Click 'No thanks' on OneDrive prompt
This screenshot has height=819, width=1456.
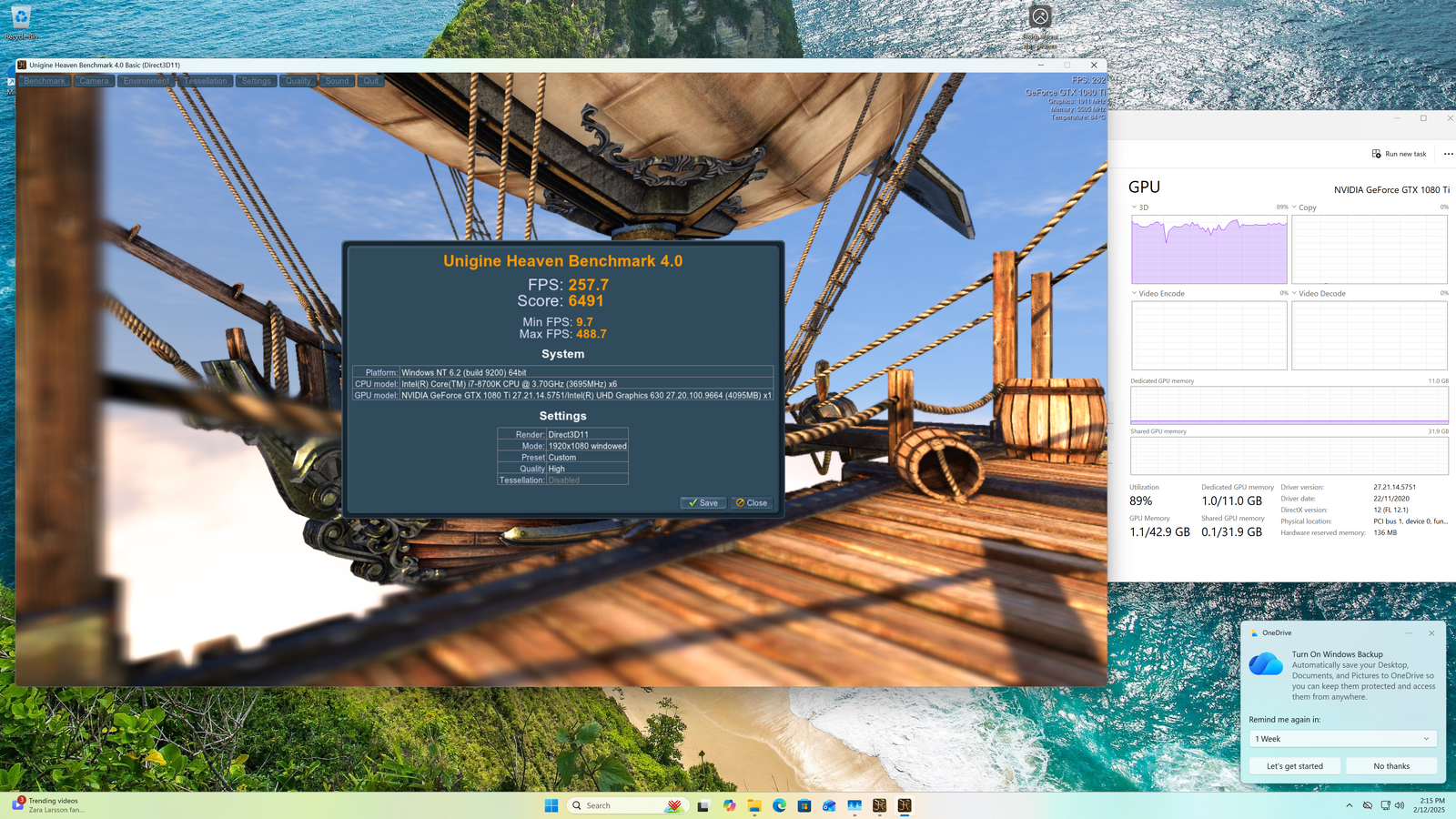pos(1390,766)
